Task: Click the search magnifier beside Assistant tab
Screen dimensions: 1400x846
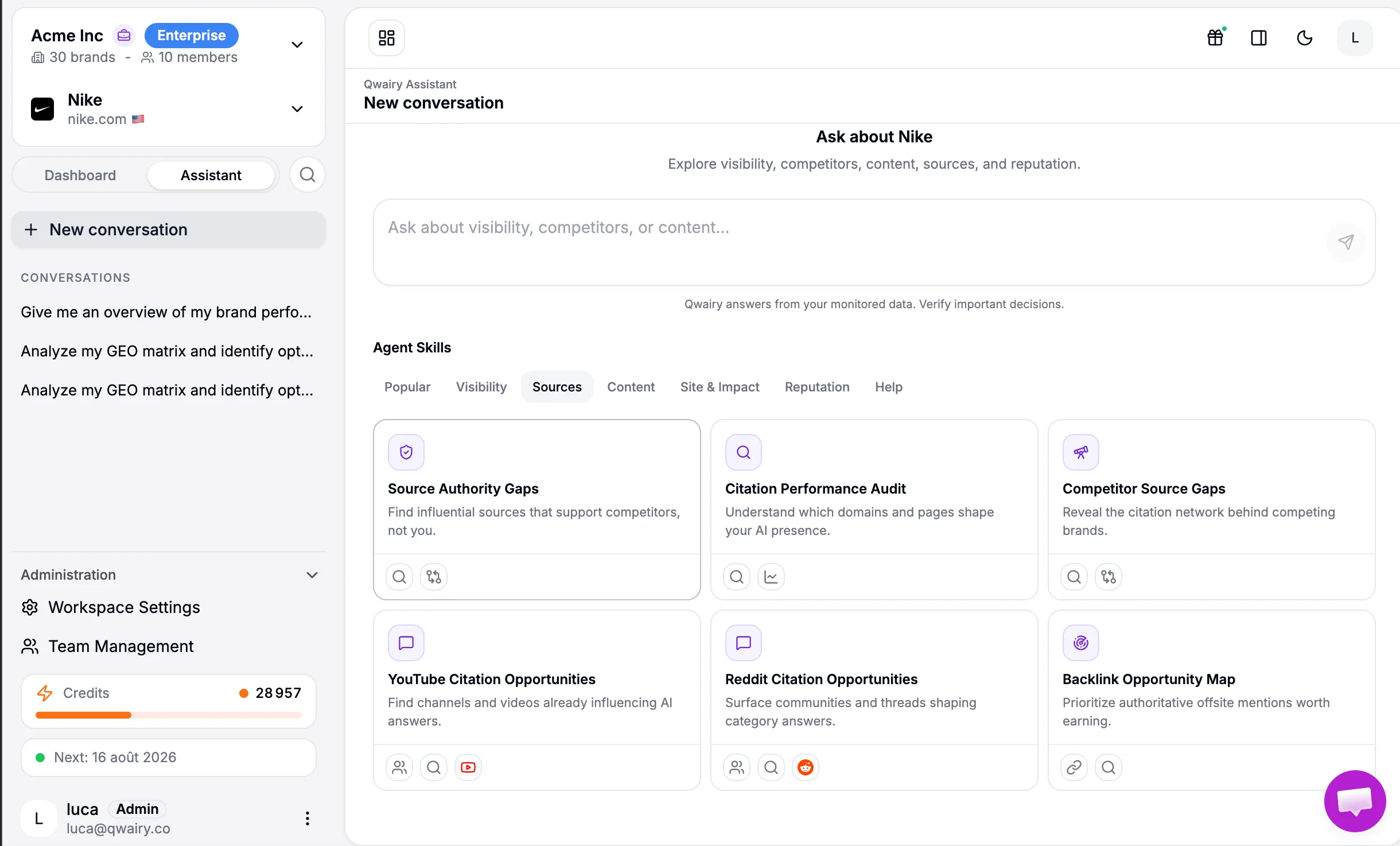Action: 308,174
